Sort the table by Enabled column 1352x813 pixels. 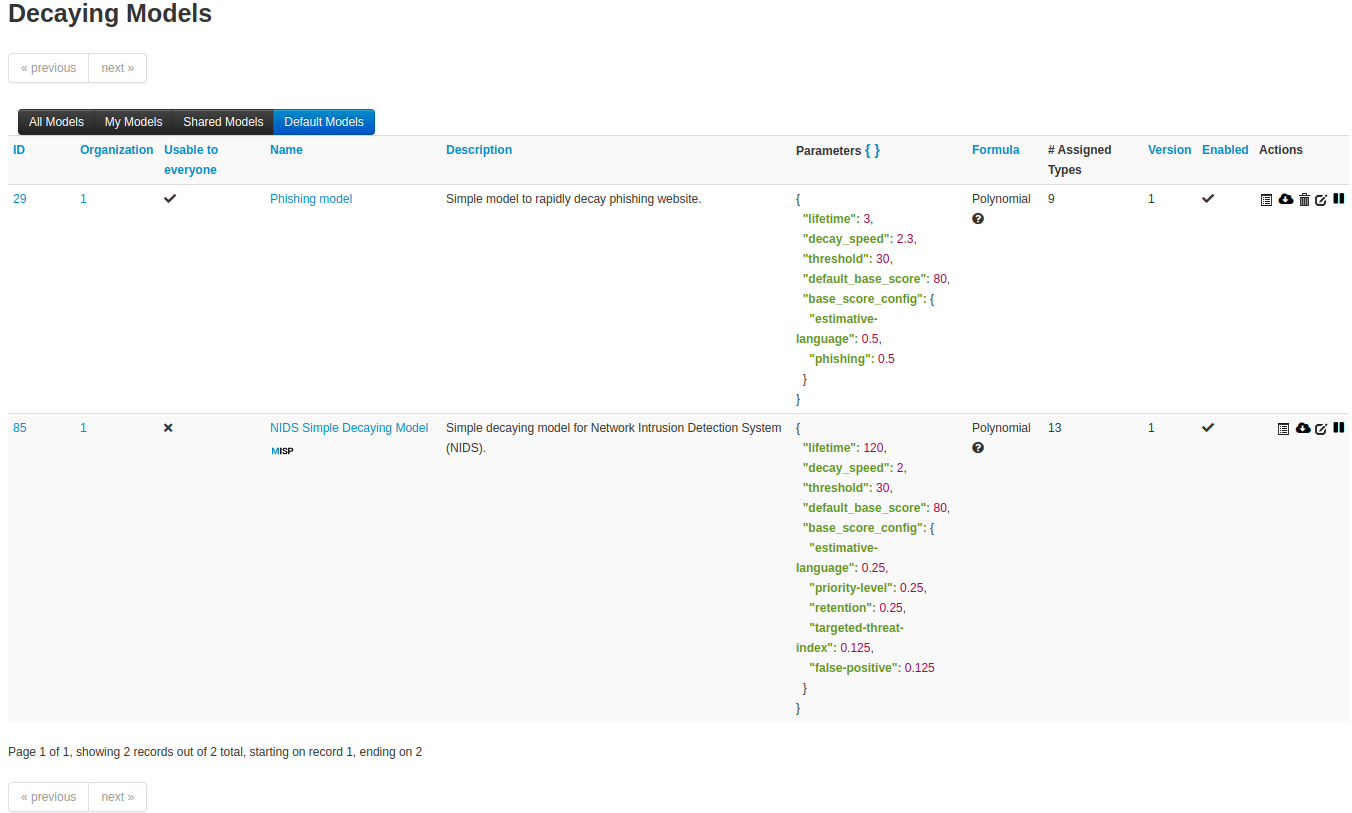(1225, 150)
